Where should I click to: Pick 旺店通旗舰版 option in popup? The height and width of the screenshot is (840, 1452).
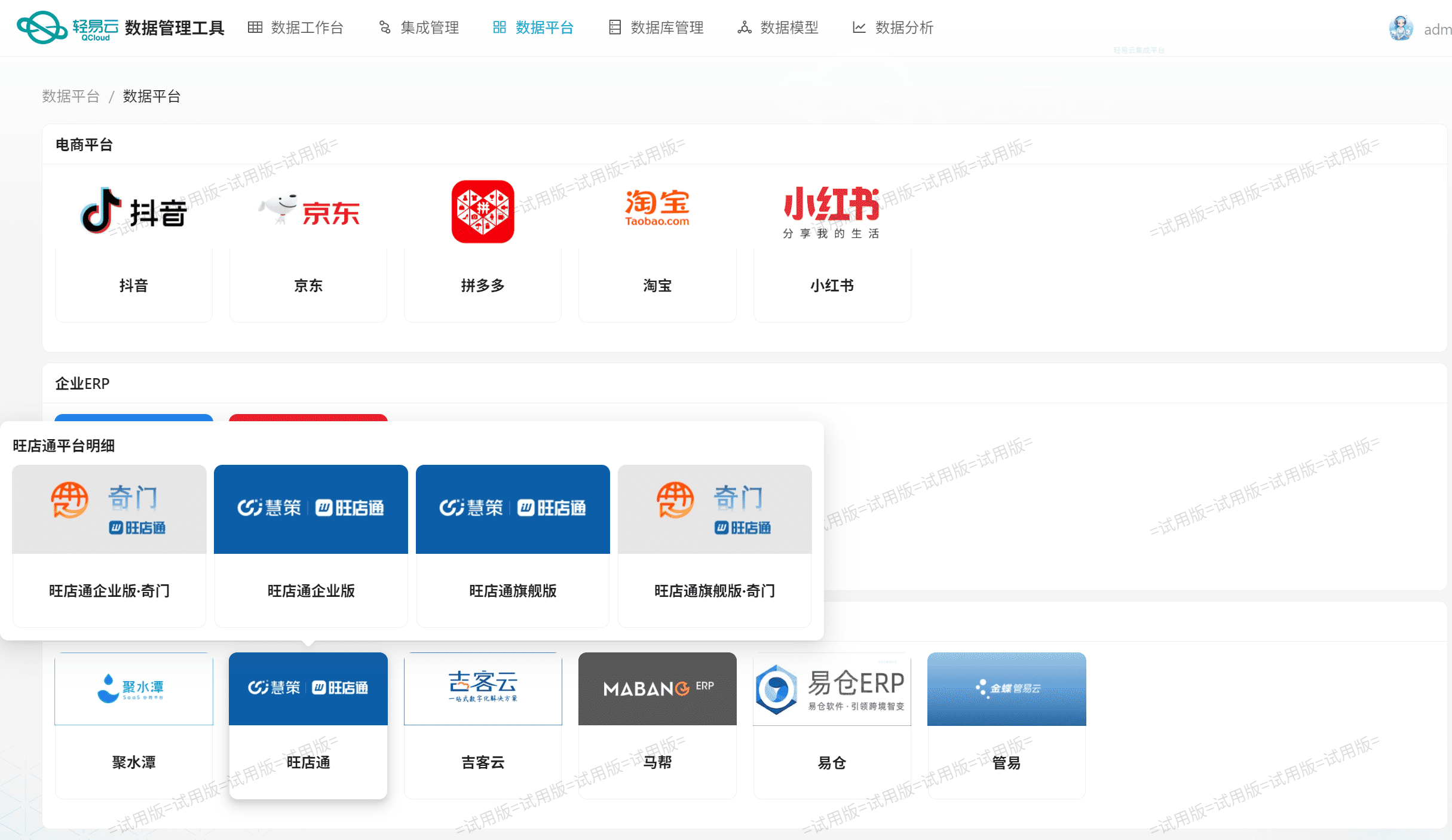tap(513, 545)
